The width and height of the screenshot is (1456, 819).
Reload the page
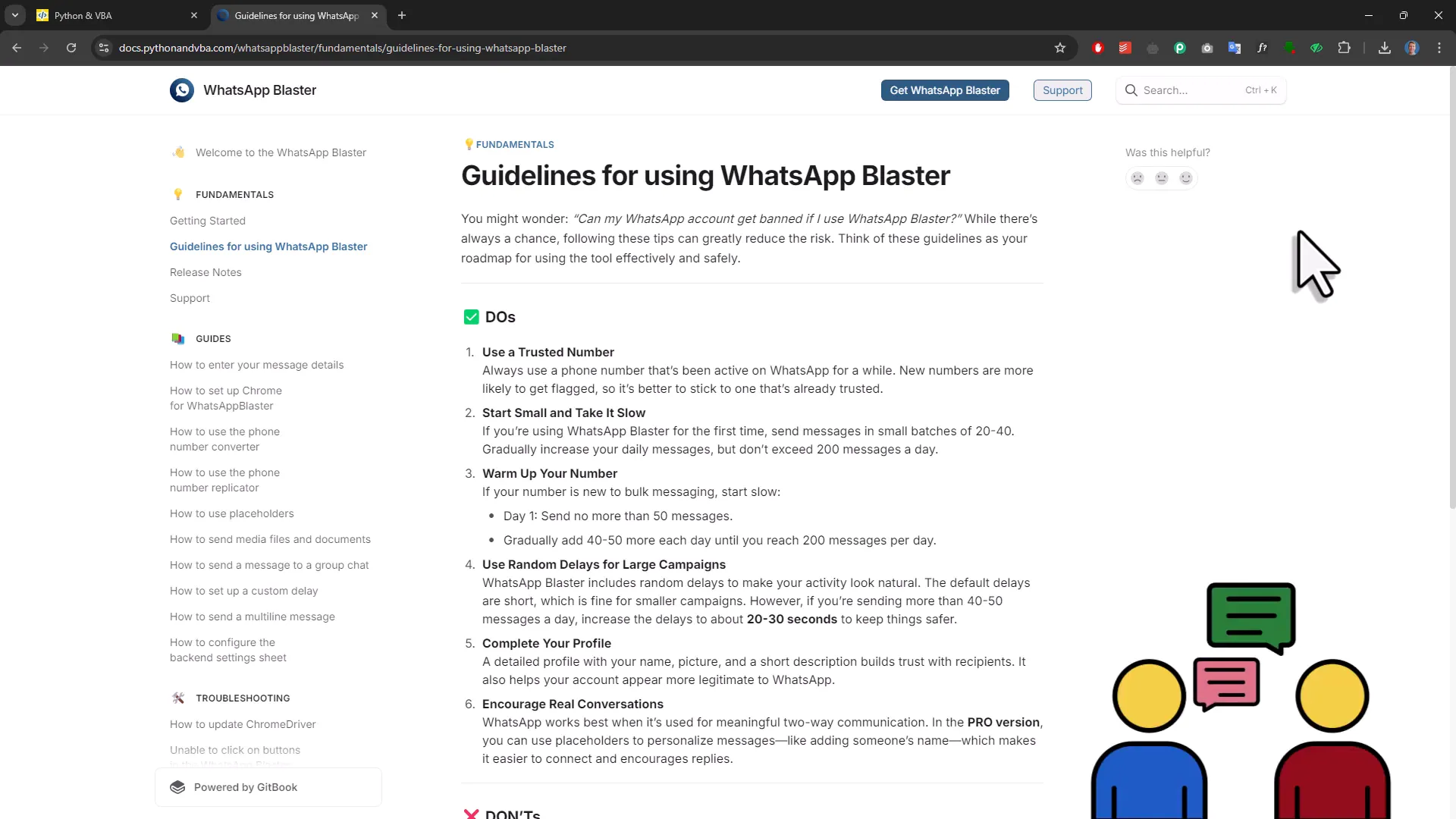(71, 48)
